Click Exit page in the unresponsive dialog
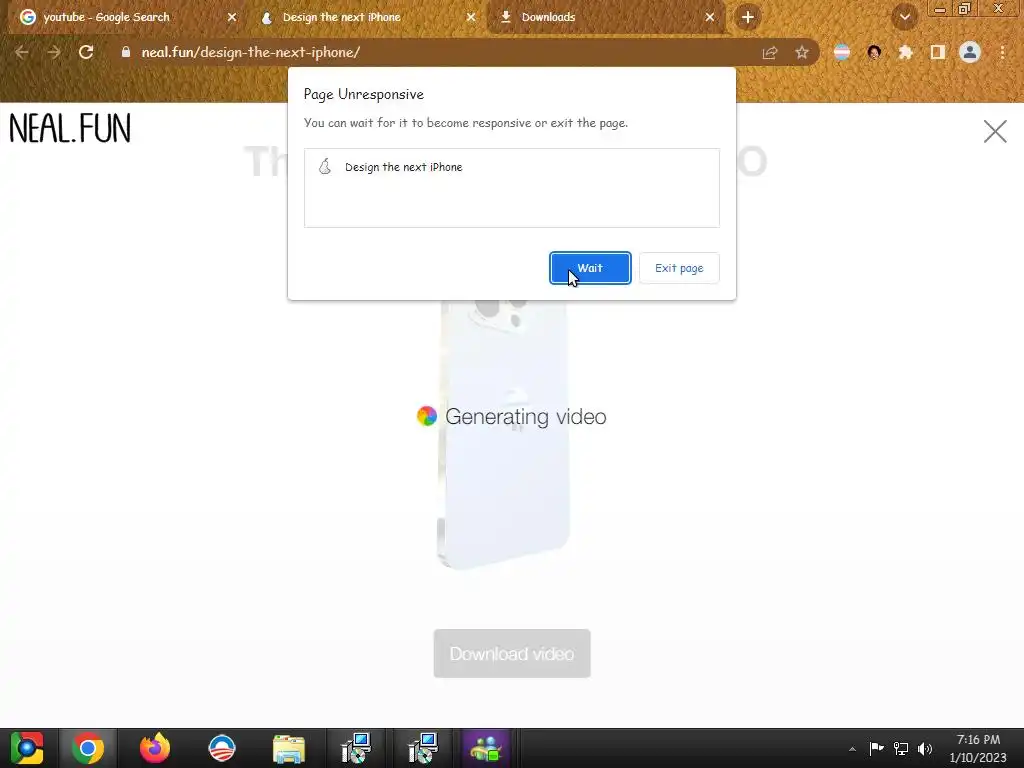 [x=679, y=268]
